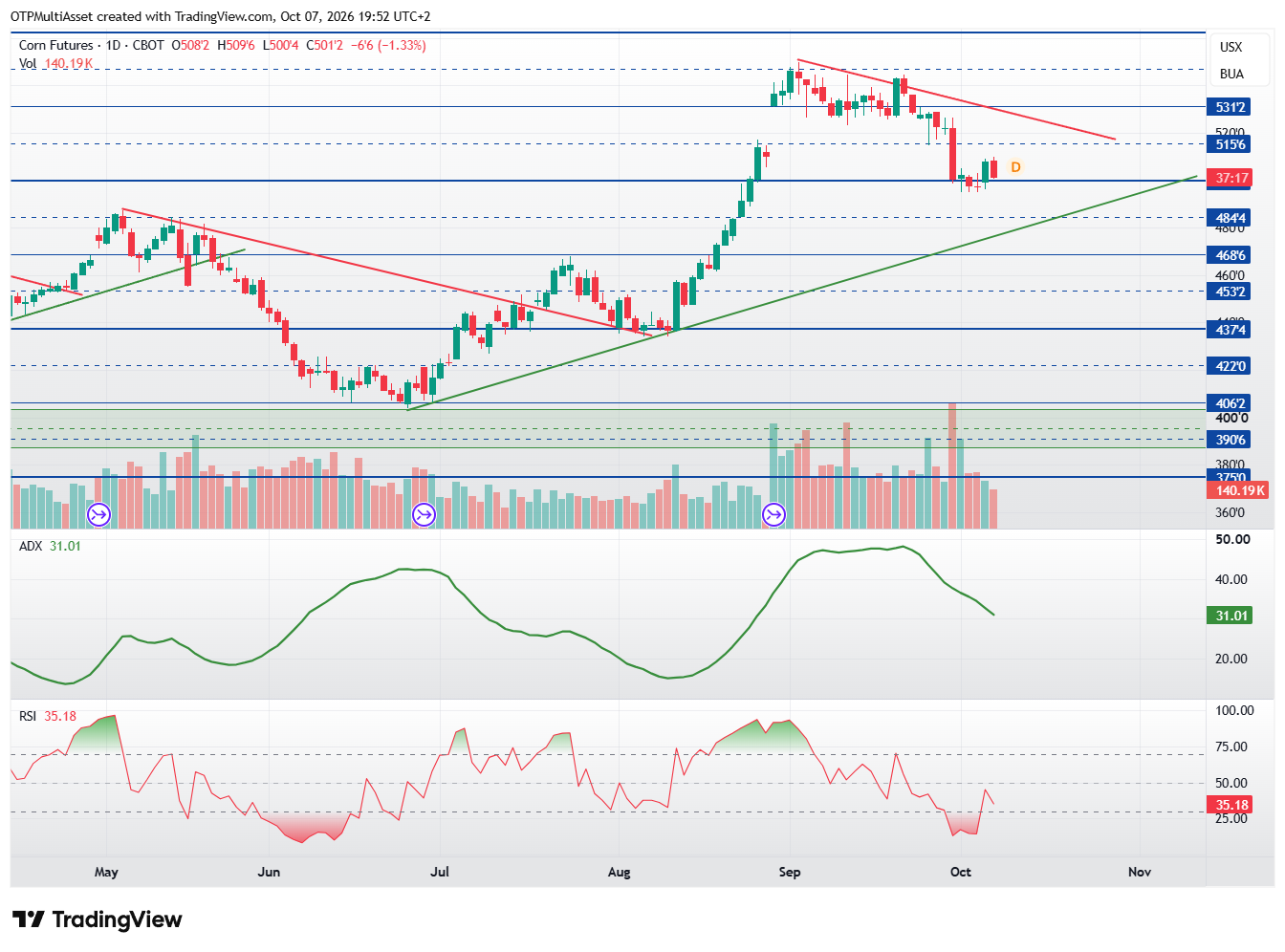
Task: Select the orange D marker beside latest candle
Action: [x=1015, y=167]
